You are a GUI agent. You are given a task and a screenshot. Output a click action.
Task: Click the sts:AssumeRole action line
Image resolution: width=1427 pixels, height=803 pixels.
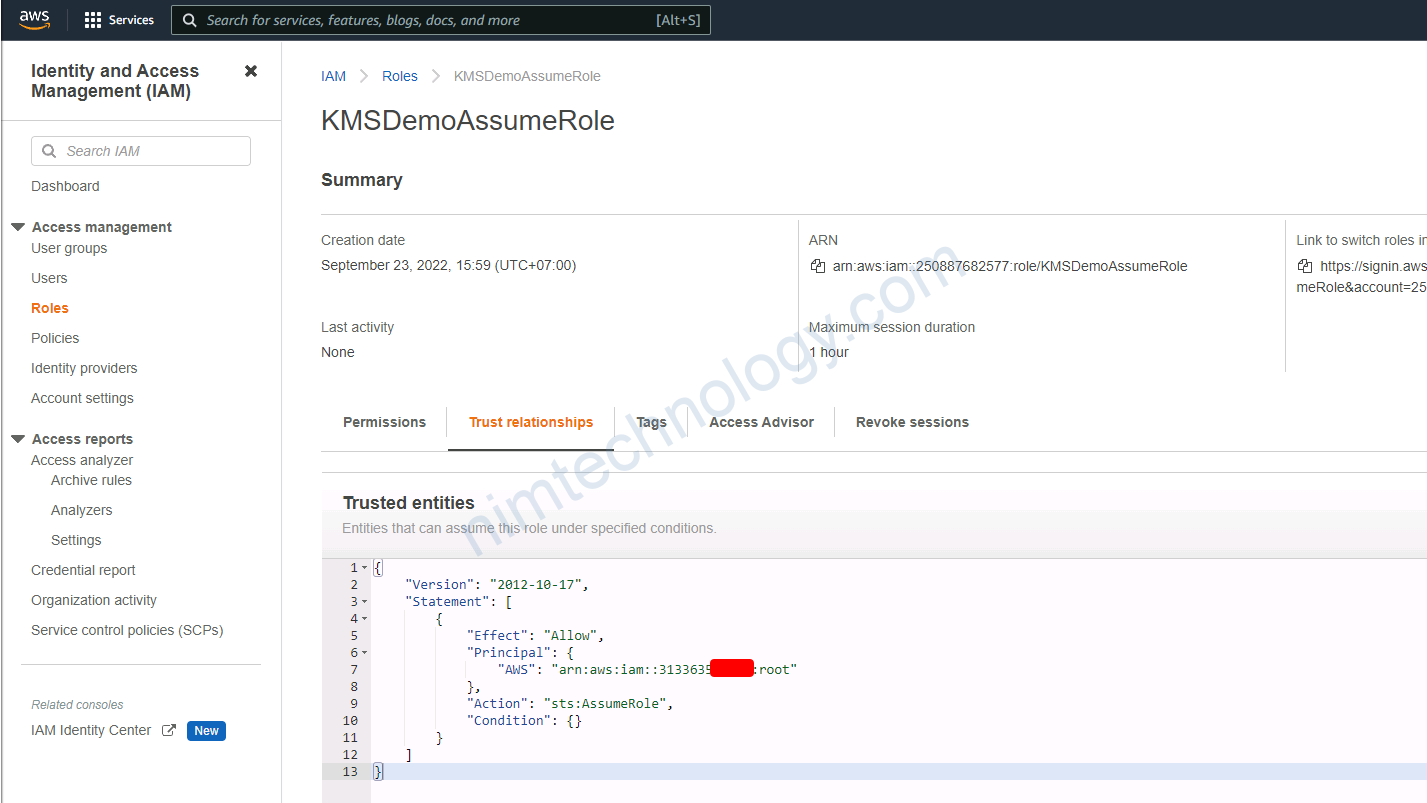pos(569,703)
